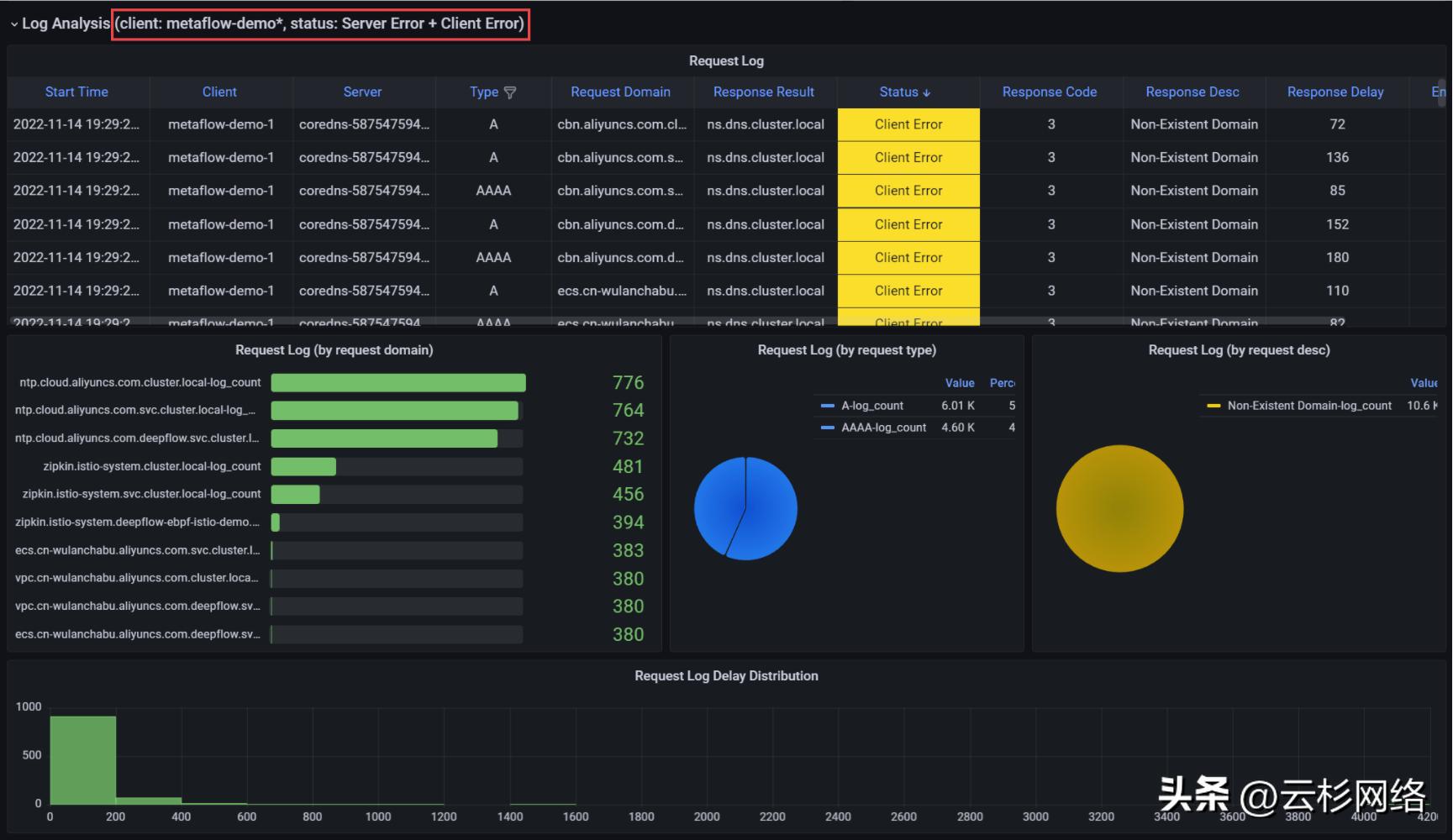Sort by Response Delay column header

click(1335, 92)
